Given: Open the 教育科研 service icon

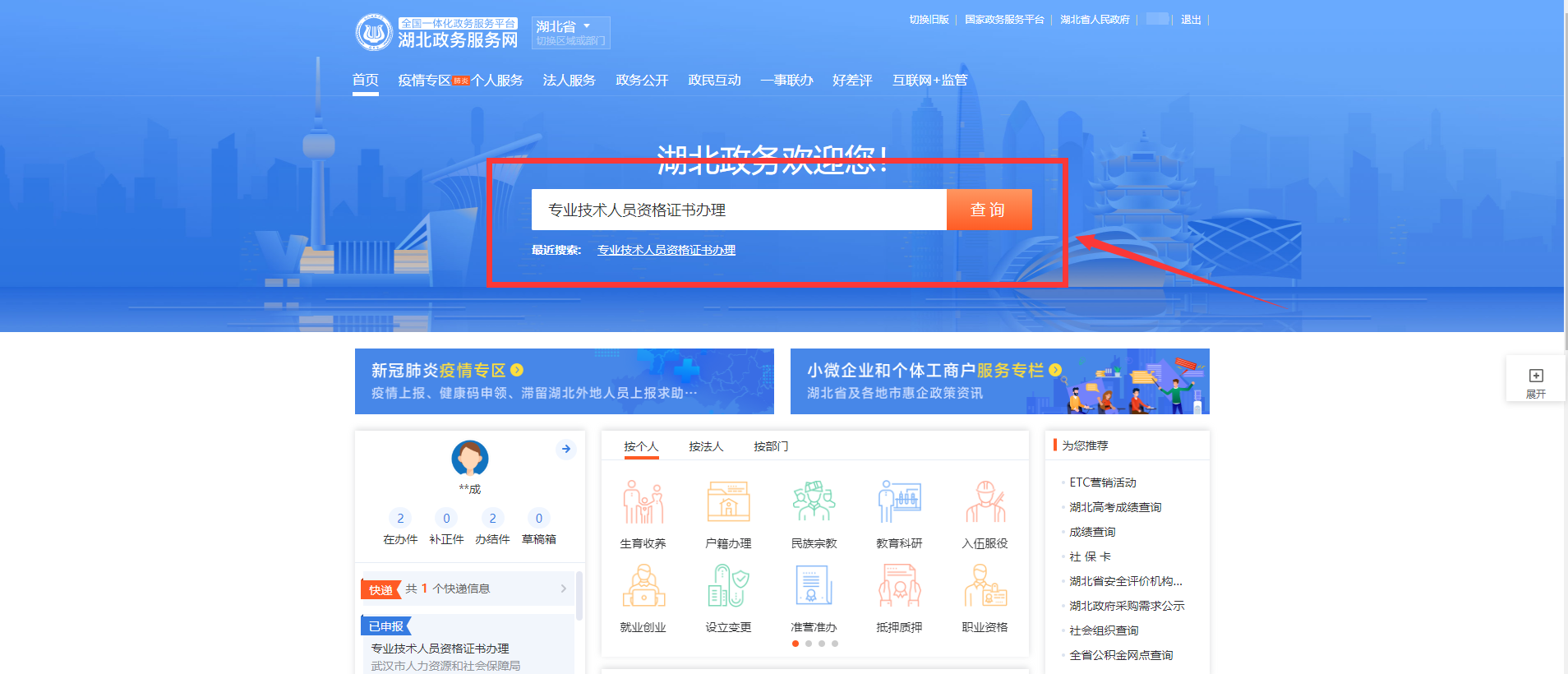Looking at the screenshot, I should tap(899, 503).
